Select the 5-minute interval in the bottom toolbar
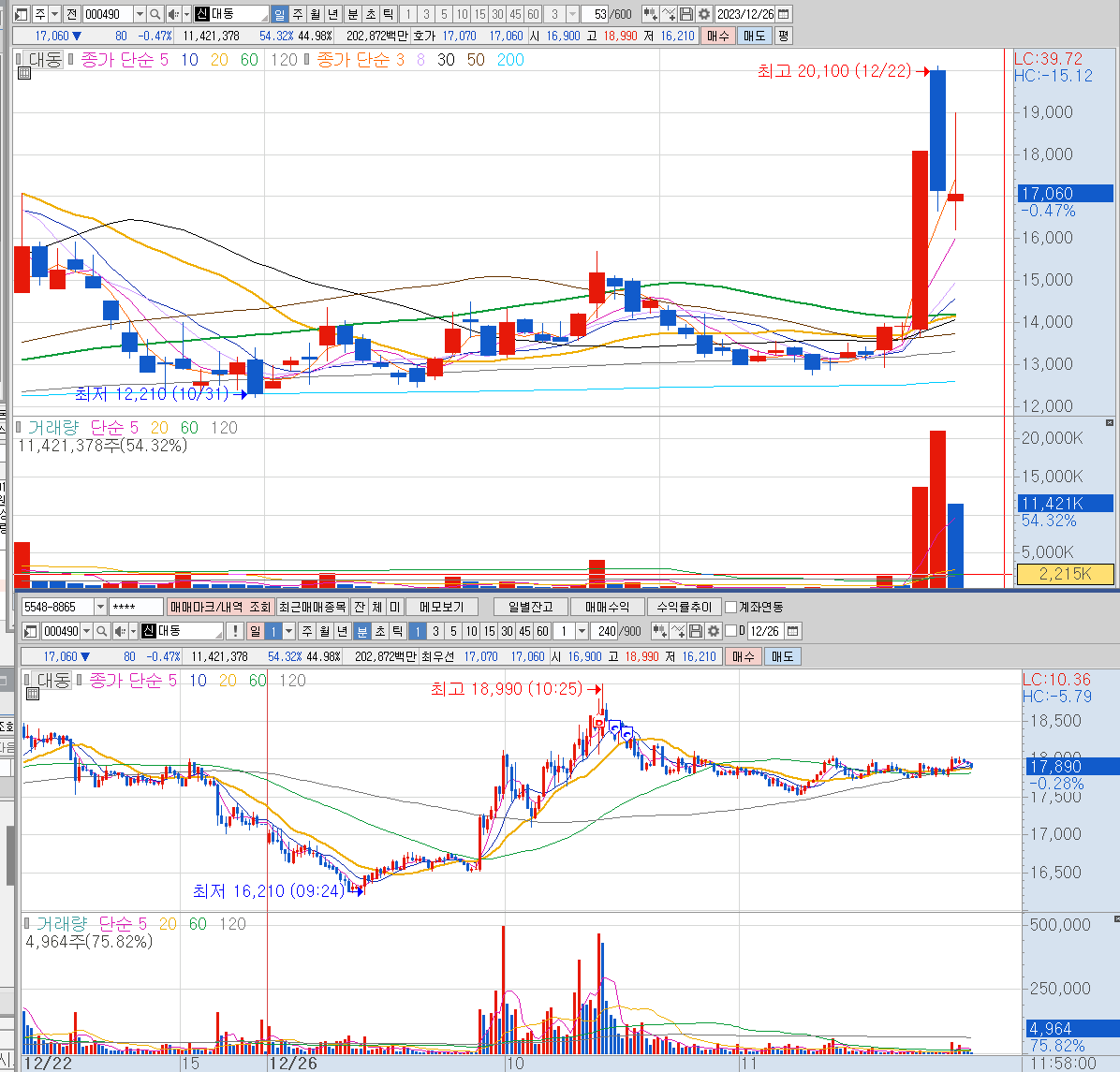 point(453,631)
